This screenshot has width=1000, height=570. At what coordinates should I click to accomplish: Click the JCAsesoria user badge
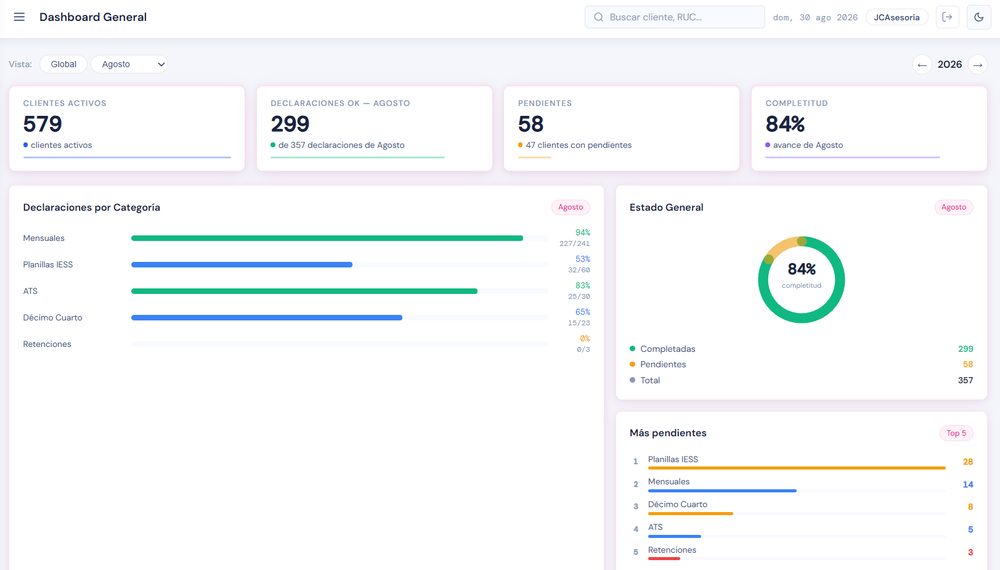coord(896,17)
